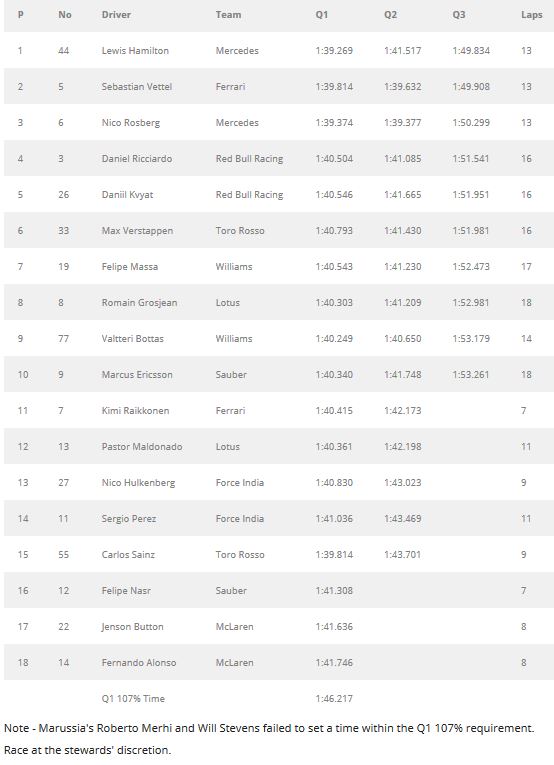The width and height of the screenshot is (554, 765).
Task: Click Pastor Maldonado's Q1 time 1:40.361
Action: [334, 447]
